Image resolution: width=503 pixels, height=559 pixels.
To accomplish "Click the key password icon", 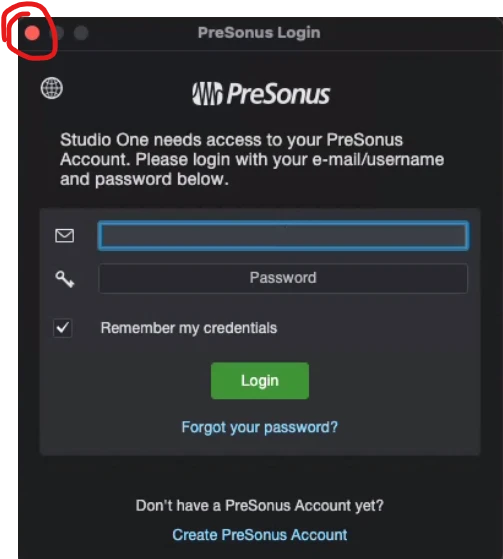I will click(65, 279).
